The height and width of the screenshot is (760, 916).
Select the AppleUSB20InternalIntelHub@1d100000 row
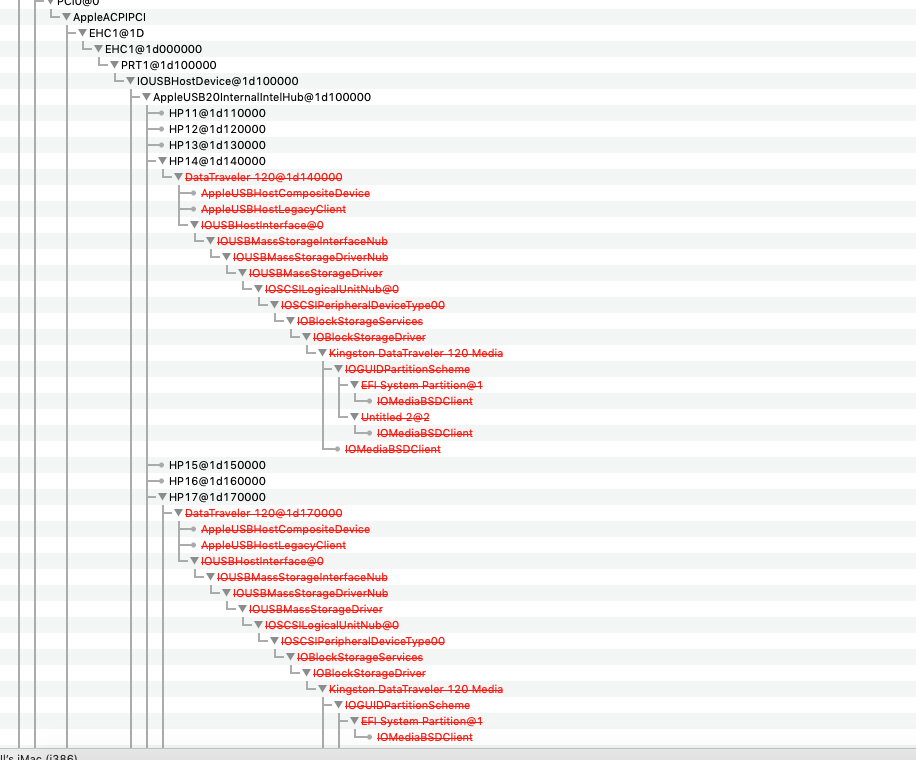pos(262,97)
